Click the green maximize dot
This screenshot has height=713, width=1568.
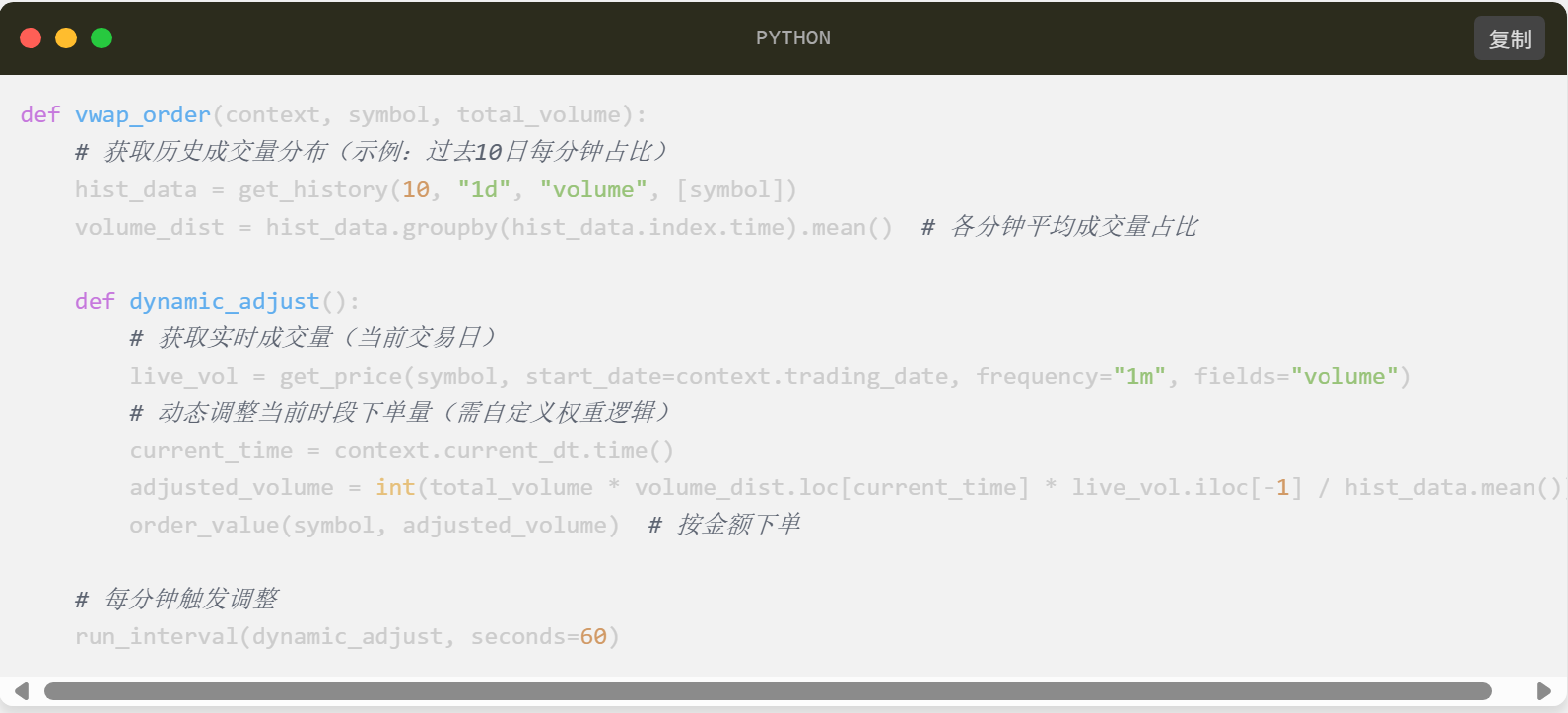(x=102, y=38)
